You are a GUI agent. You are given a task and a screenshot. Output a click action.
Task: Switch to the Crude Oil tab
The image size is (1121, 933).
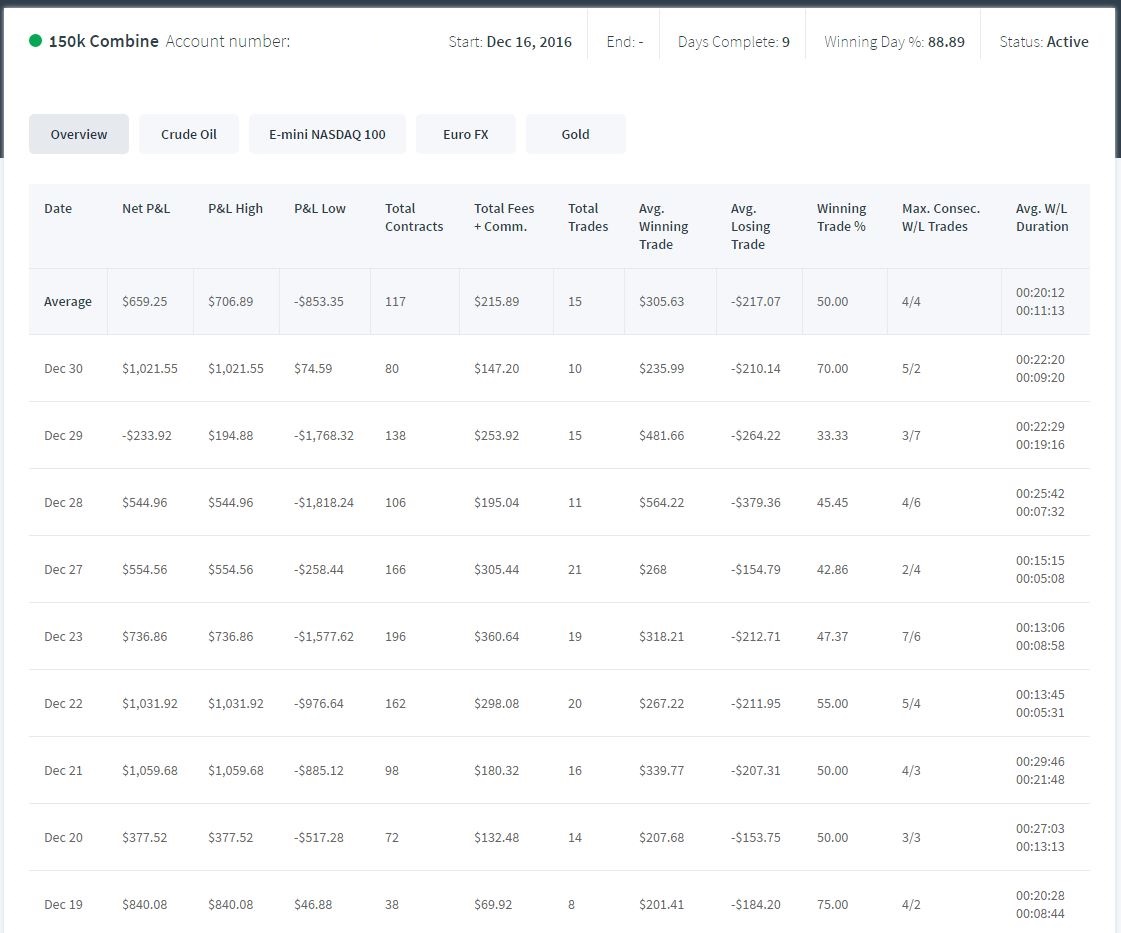click(189, 134)
